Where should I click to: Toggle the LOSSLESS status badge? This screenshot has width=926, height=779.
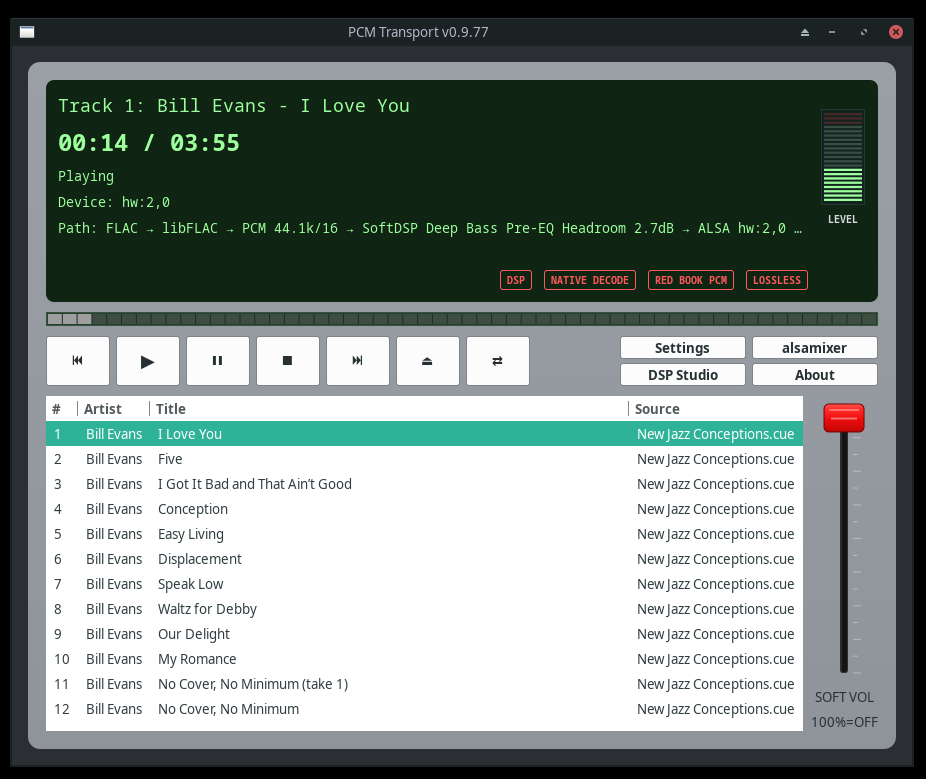777,280
